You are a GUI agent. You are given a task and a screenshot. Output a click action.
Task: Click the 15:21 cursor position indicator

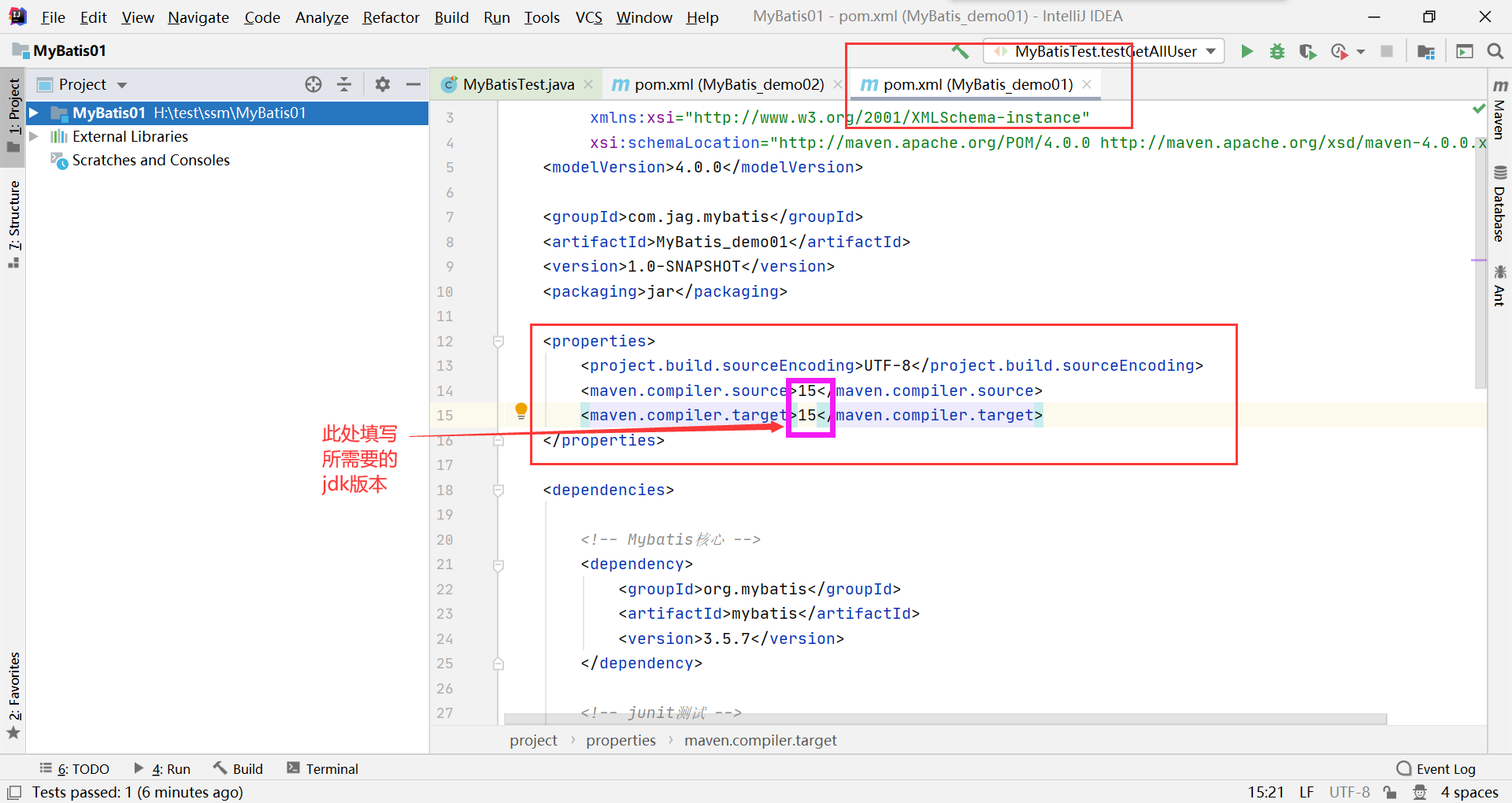pos(1266,792)
